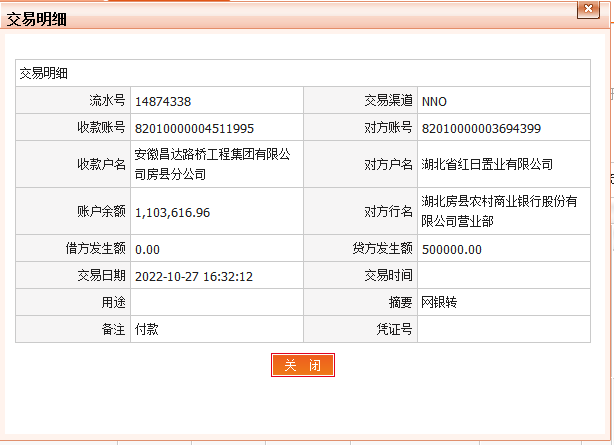Click the 对方户名 value 湖北省红日置业有限公司
Screen dimensions: 614x446
click(487, 165)
